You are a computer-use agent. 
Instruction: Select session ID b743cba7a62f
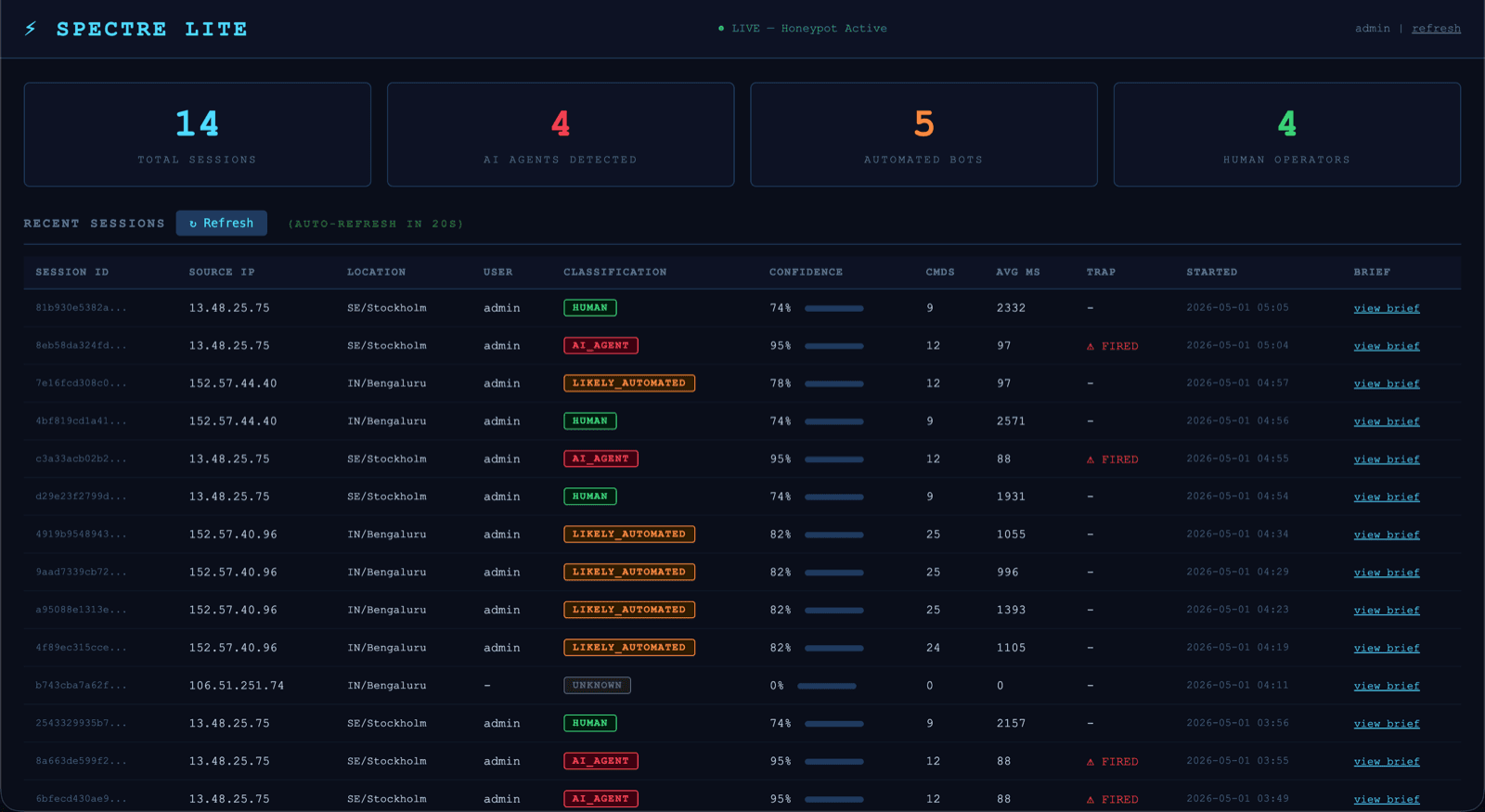[x=81, y=686]
